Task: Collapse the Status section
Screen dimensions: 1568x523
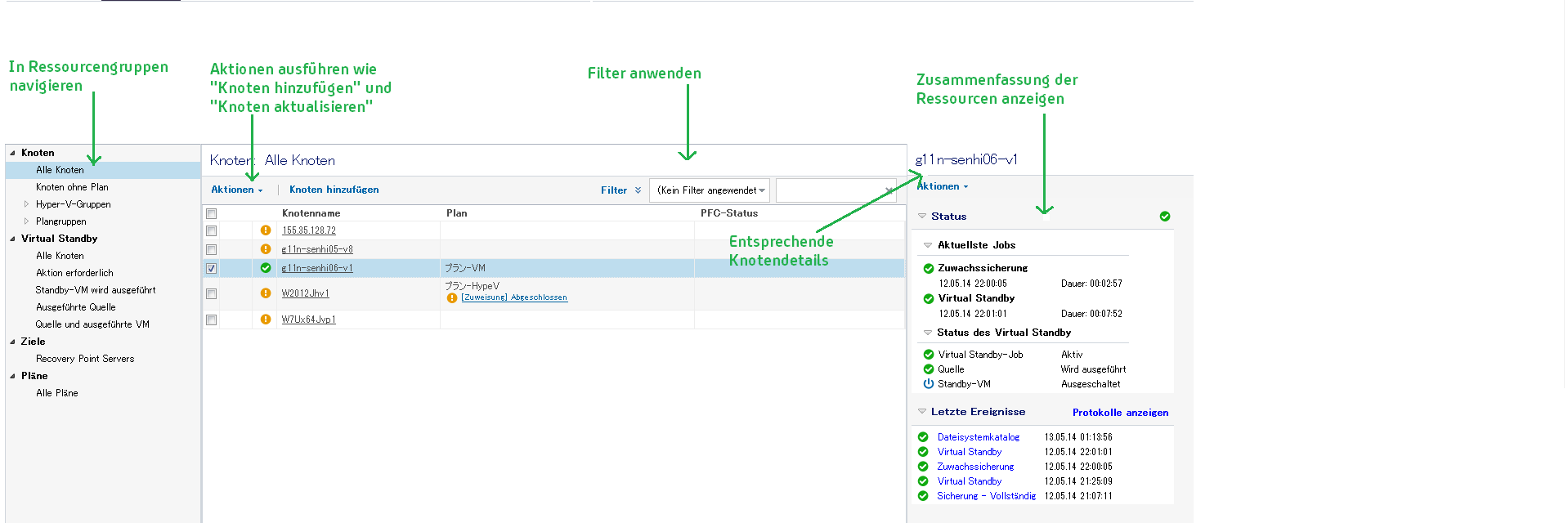Action: [x=922, y=217]
